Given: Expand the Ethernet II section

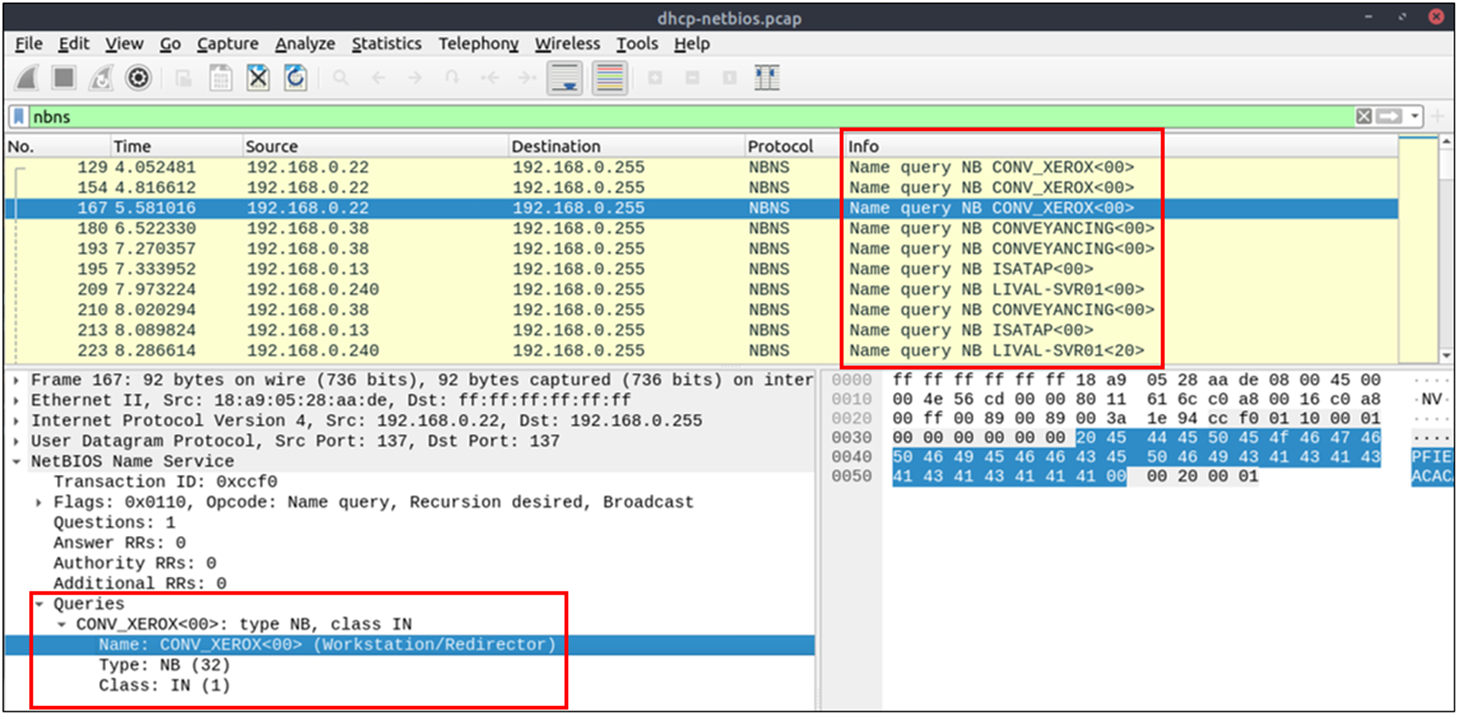Looking at the screenshot, I should tap(16, 401).
